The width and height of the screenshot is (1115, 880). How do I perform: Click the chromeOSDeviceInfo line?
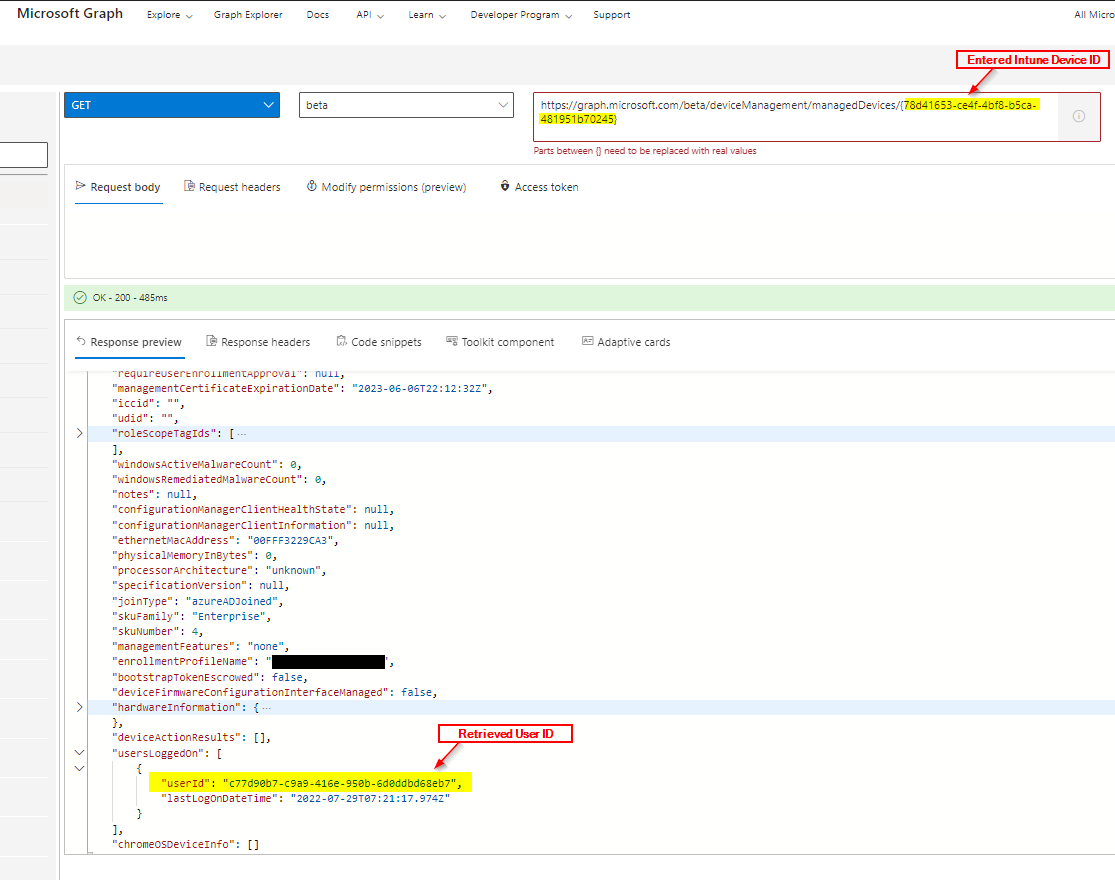coord(186,844)
